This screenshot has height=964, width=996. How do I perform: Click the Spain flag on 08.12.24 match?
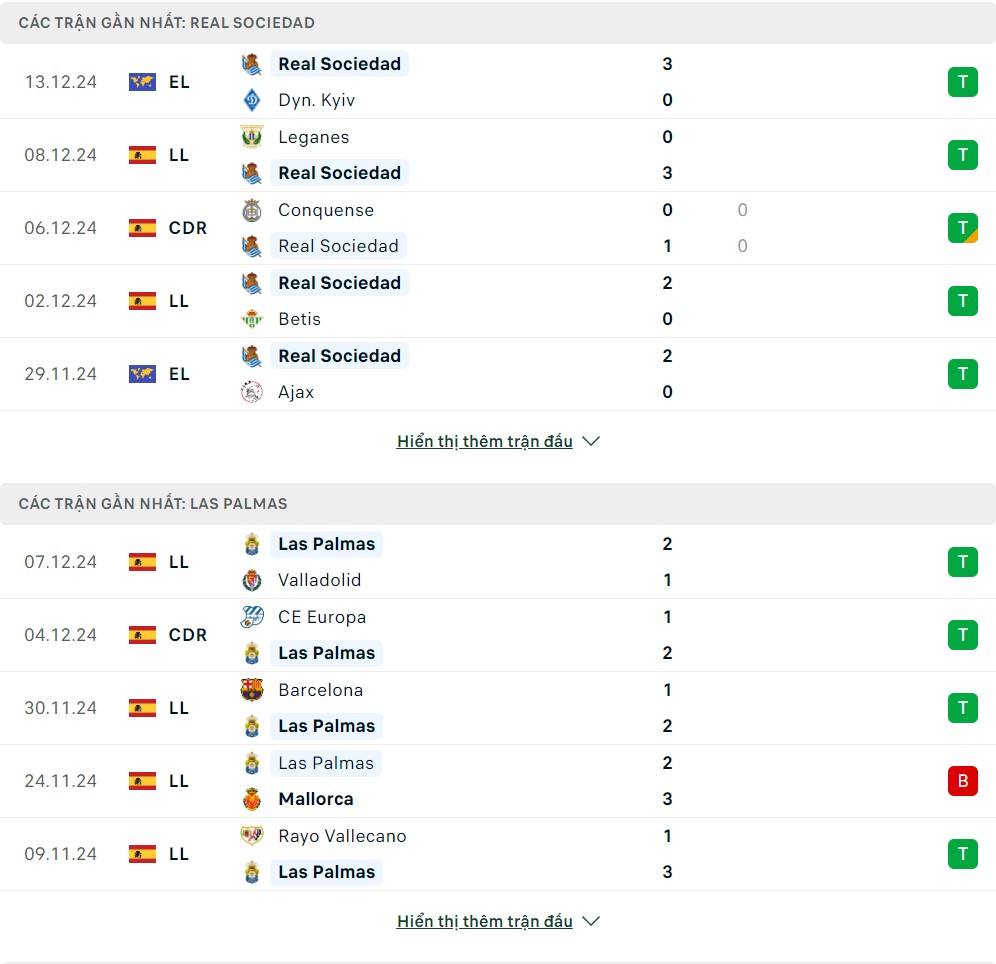142,155
